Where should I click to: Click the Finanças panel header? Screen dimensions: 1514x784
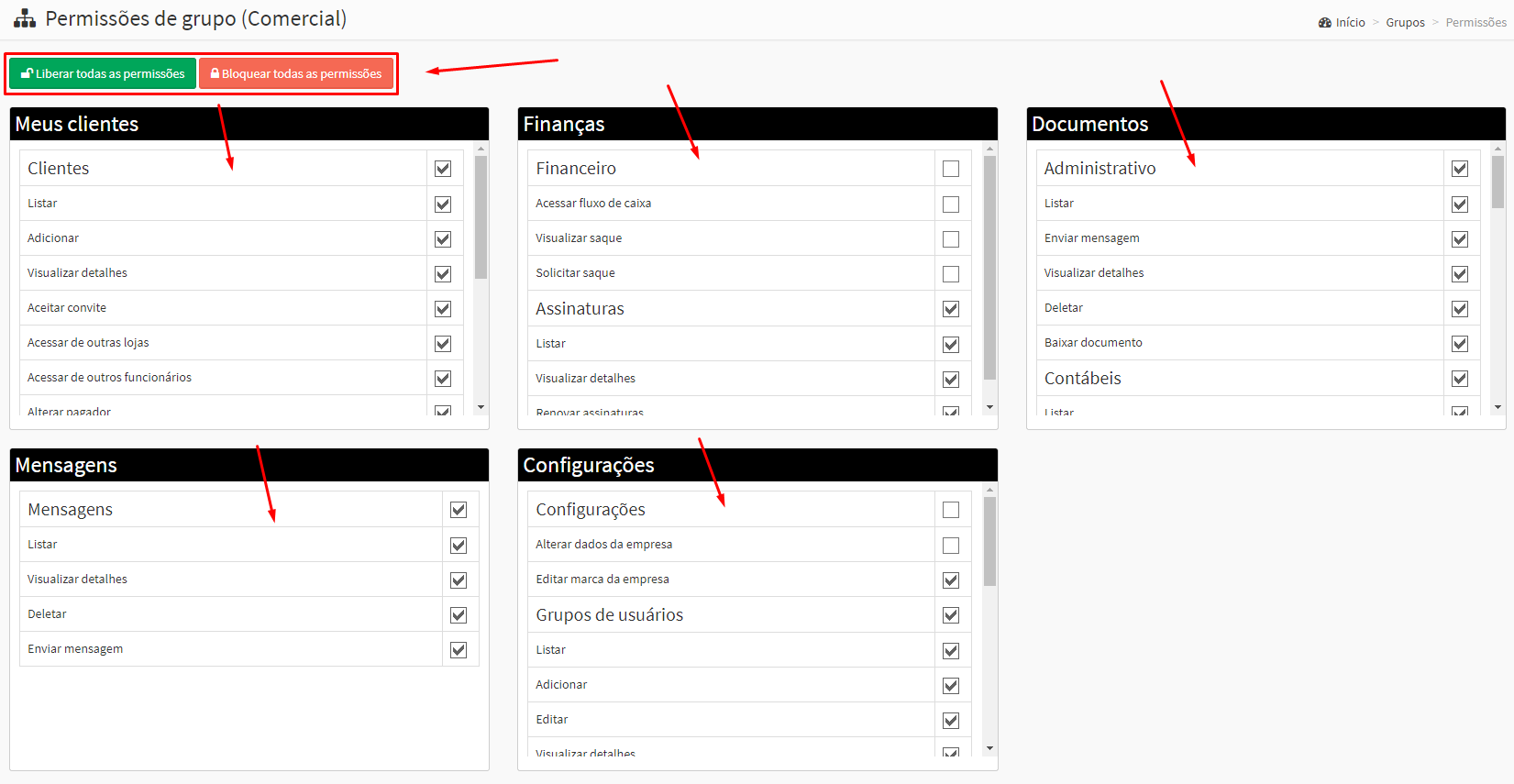coord(757,124)
